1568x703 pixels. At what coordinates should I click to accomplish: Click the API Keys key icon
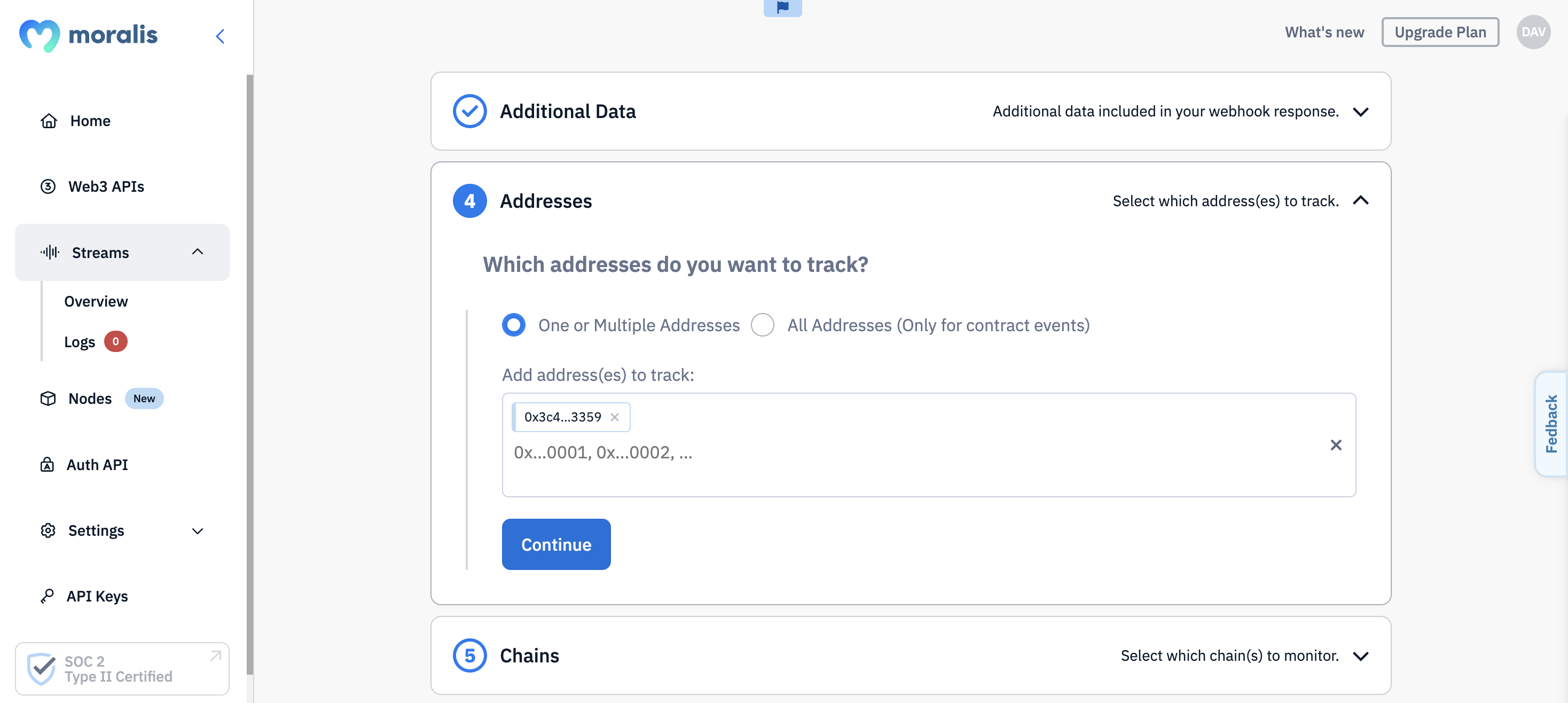tap(47, 596)
